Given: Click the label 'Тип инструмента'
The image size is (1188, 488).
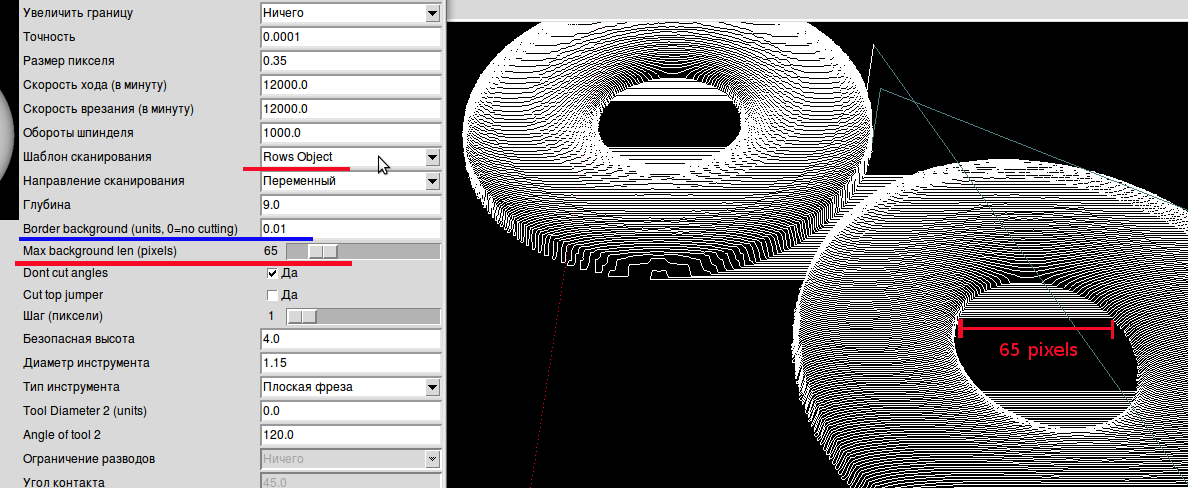Looking at the screenshot, I should (71, 386).
